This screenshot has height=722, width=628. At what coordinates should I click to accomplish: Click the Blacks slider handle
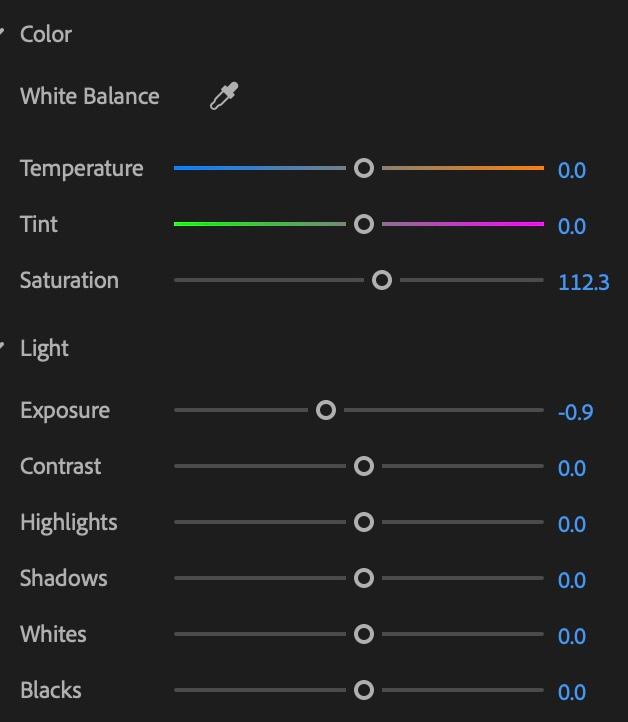[x=364, y=690]
